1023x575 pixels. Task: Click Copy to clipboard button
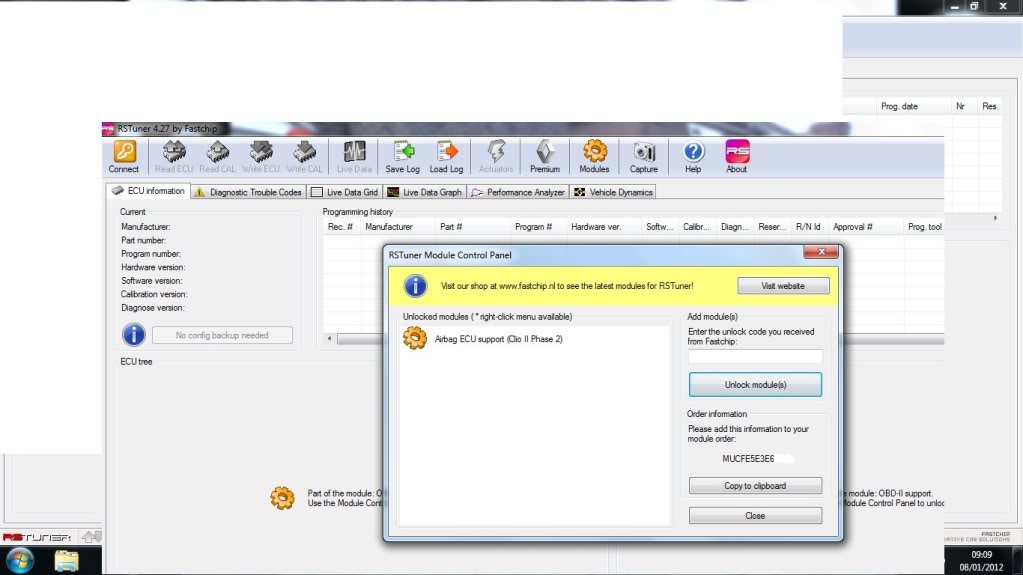755,486
